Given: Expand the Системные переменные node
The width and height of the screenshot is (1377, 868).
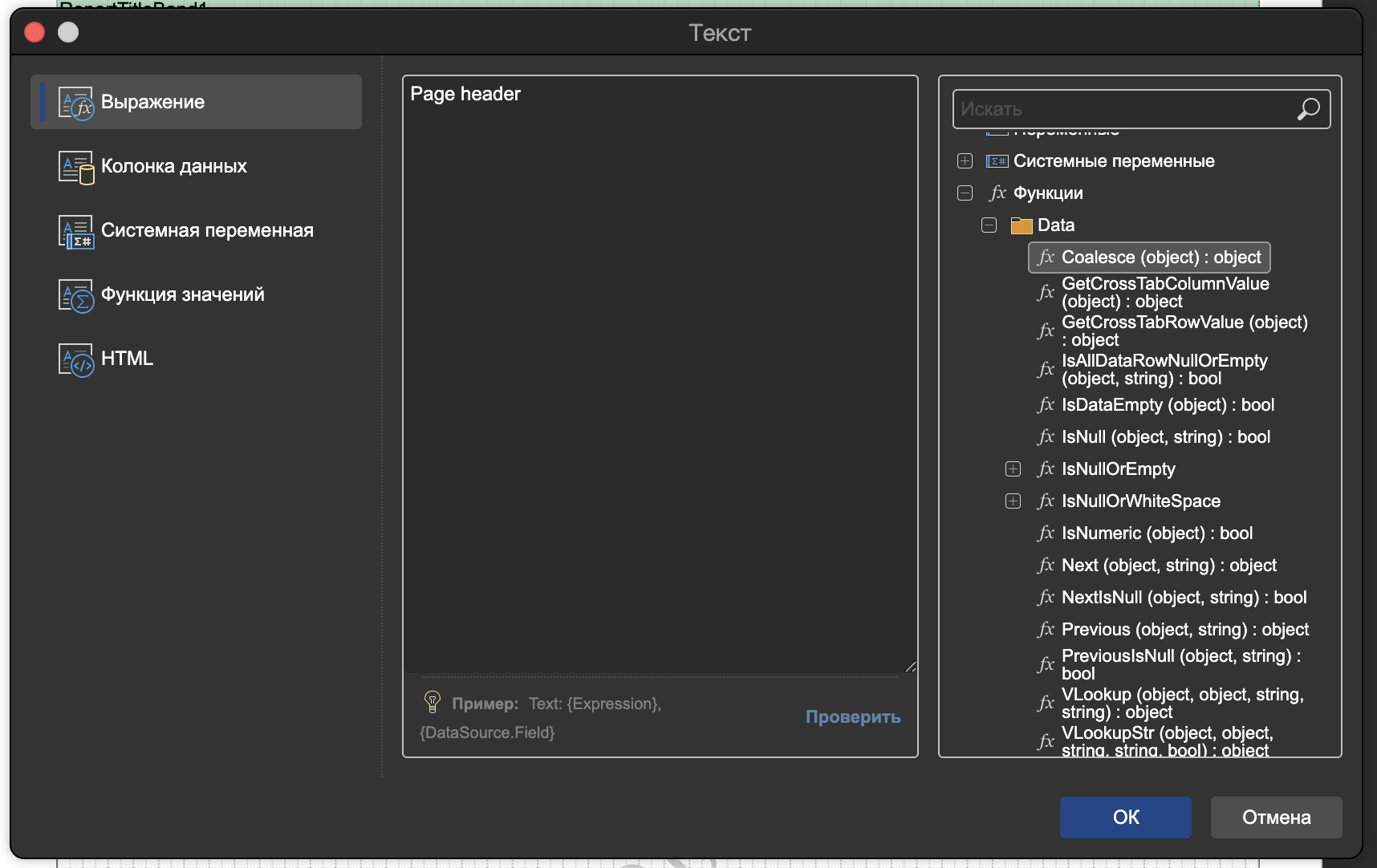Looking at the screenshot, I should tap(965, 161).
